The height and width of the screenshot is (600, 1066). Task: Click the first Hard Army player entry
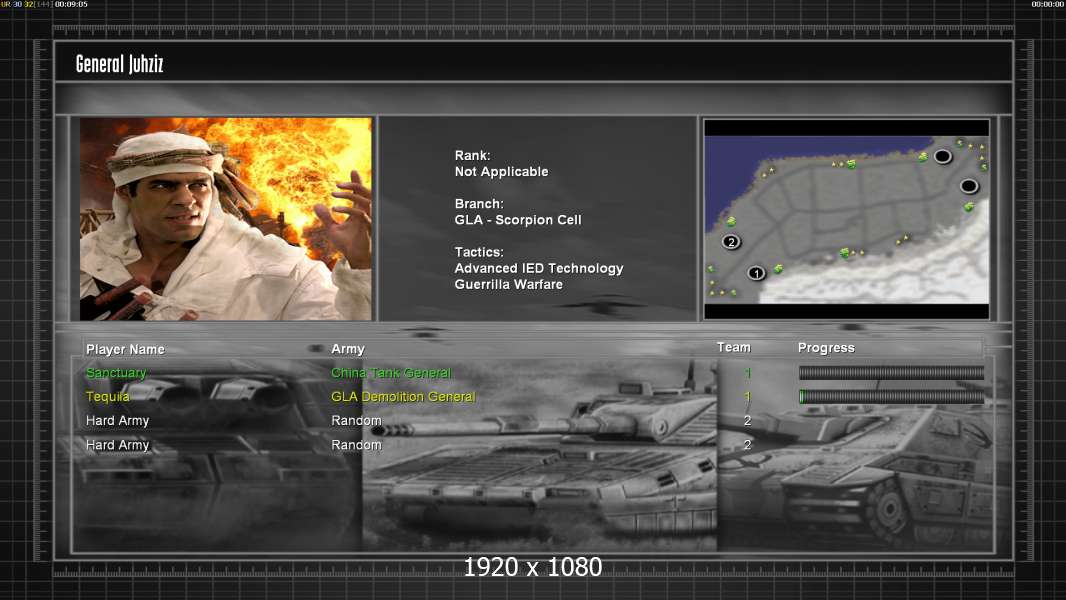pos(118,421)
